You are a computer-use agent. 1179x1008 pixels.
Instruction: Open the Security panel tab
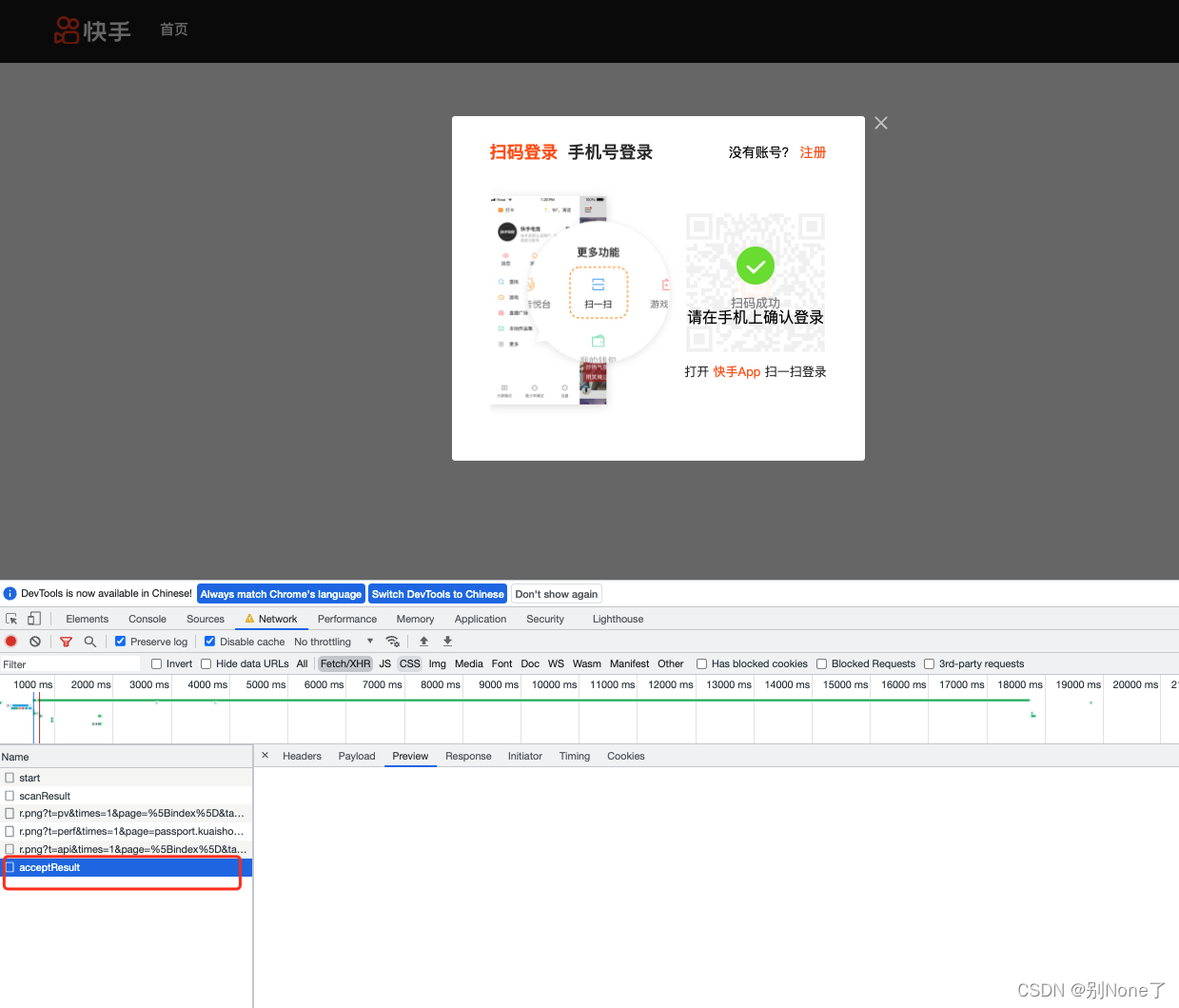pyautogui.click(x=545, y=619)
